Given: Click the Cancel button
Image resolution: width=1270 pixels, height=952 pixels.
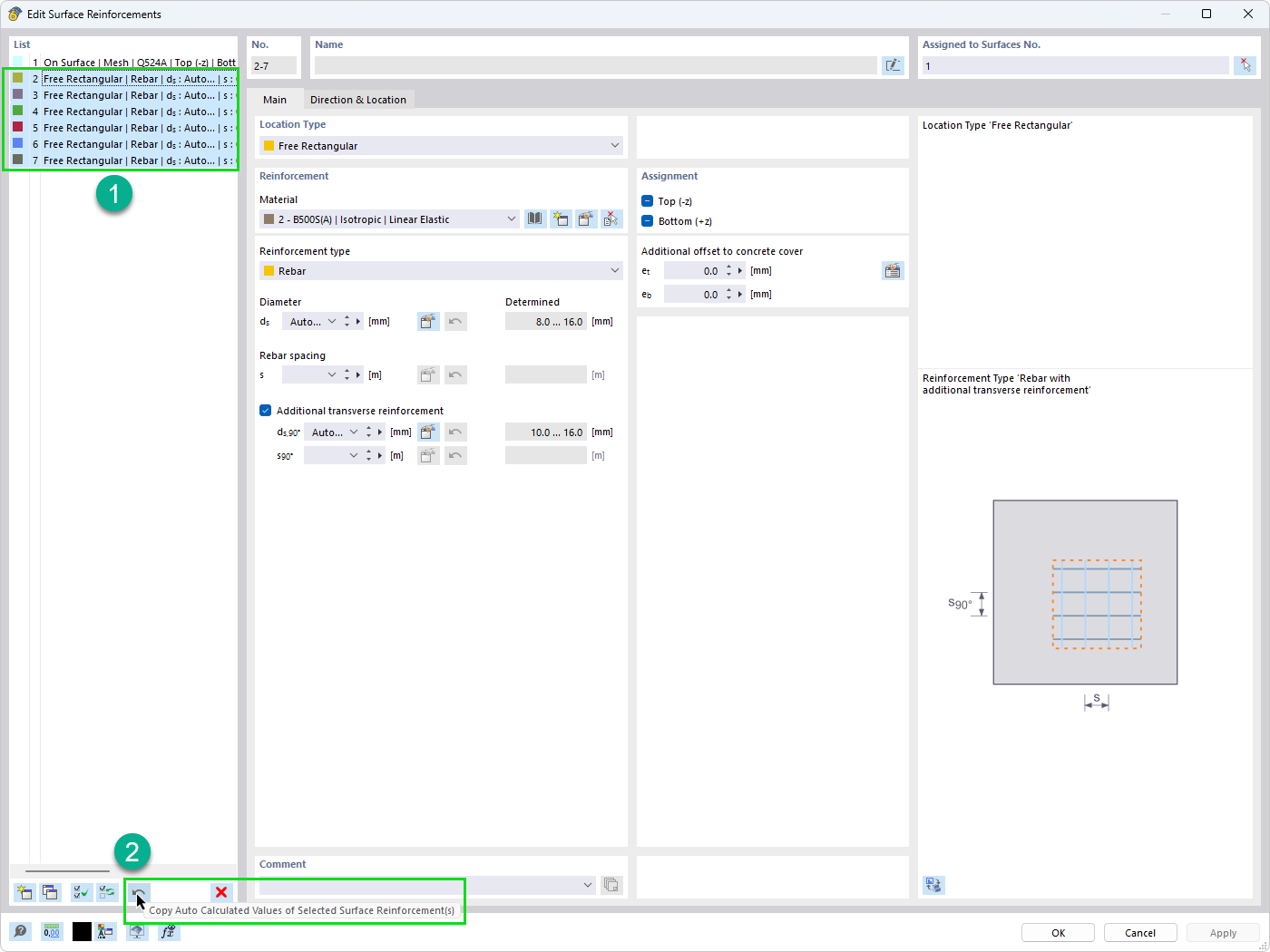Looking at the screenshot, I should (1140, 933).
